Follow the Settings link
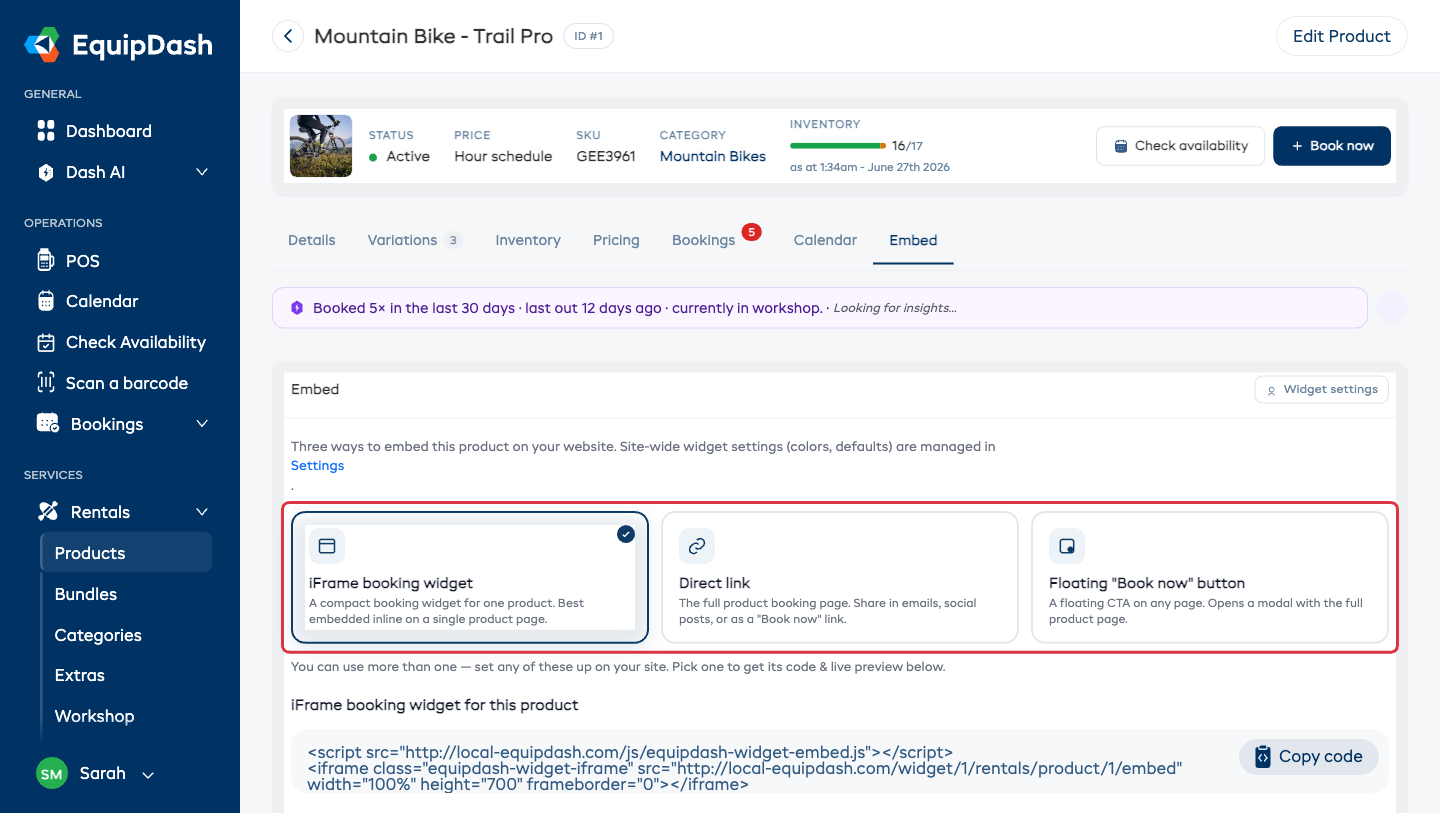The width and height of the screenshot is (1440, 813). [x=317, y=466]
